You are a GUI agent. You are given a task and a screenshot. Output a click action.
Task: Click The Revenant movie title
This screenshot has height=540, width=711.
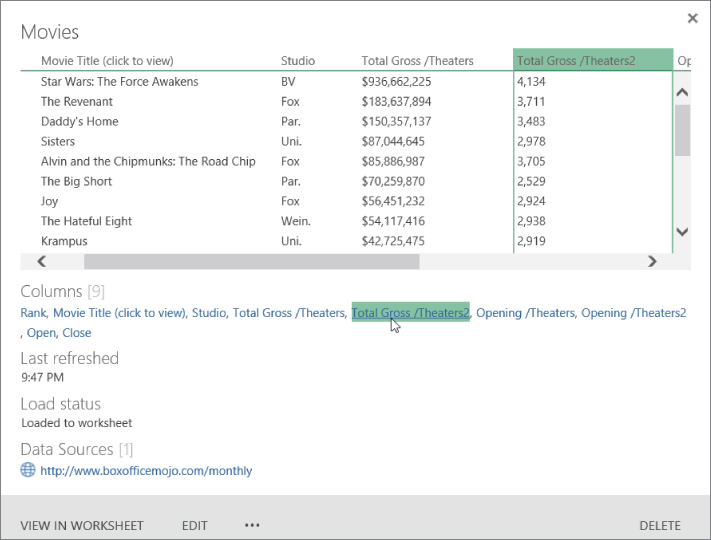(77, 102)
